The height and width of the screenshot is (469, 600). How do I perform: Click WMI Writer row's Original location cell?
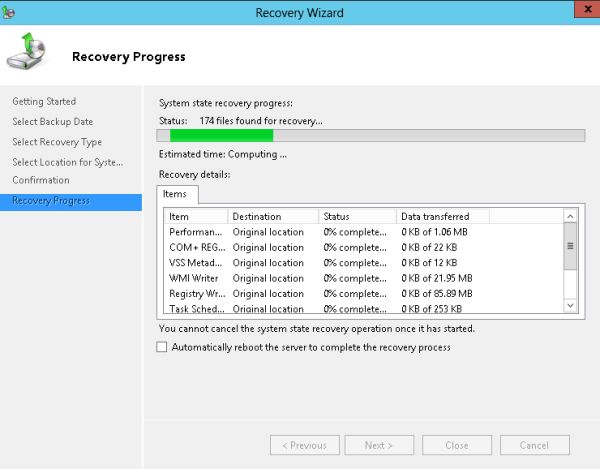click(268, 278)
